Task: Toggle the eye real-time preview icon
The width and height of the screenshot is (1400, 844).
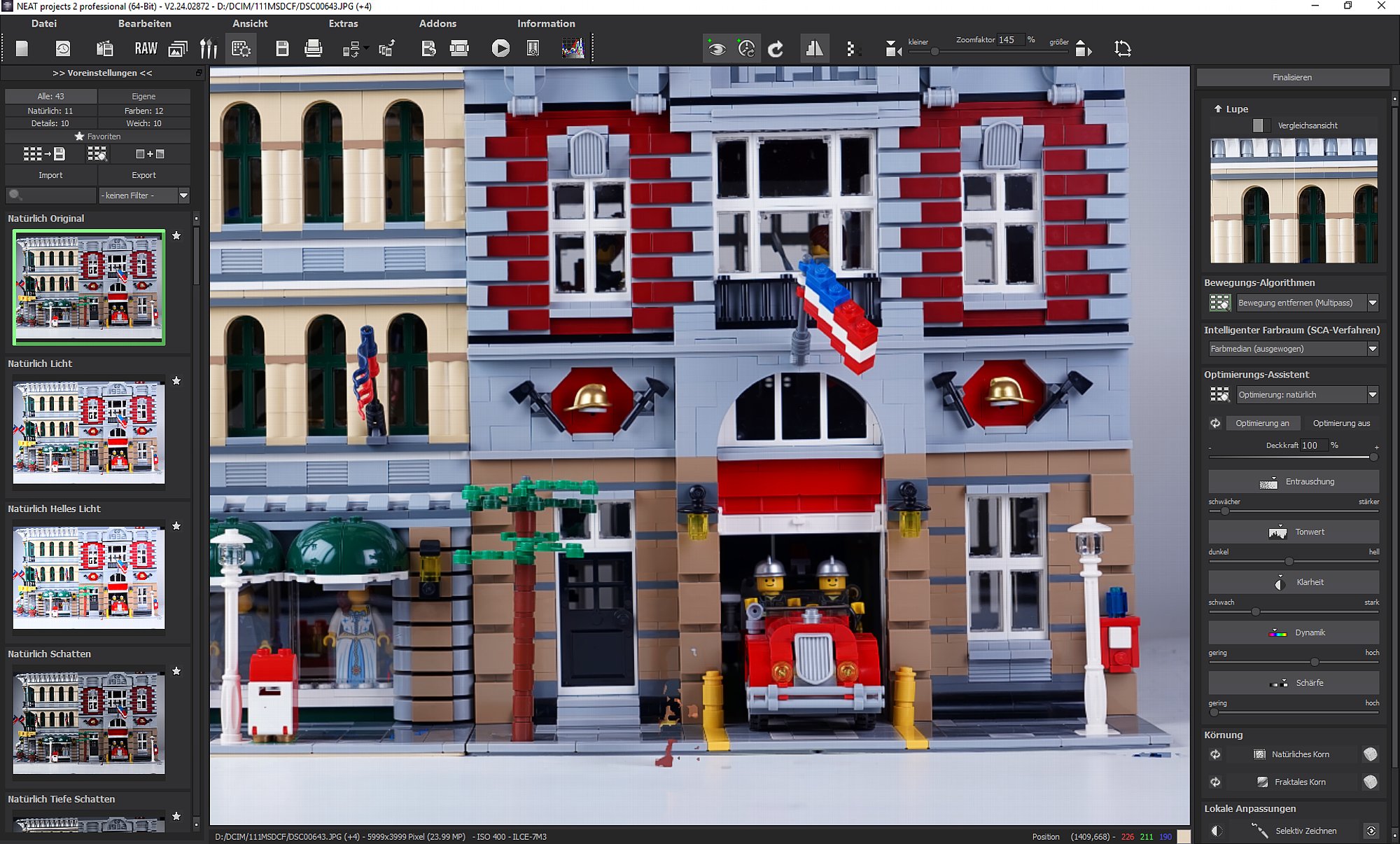Action: coord(716,49)
